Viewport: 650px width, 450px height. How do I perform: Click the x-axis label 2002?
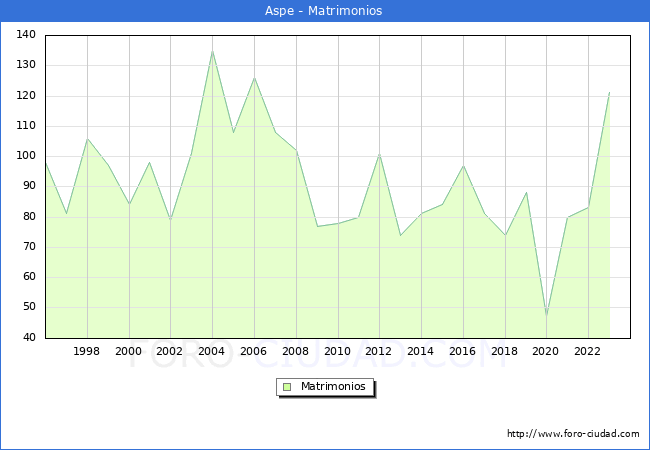point(170,351)
